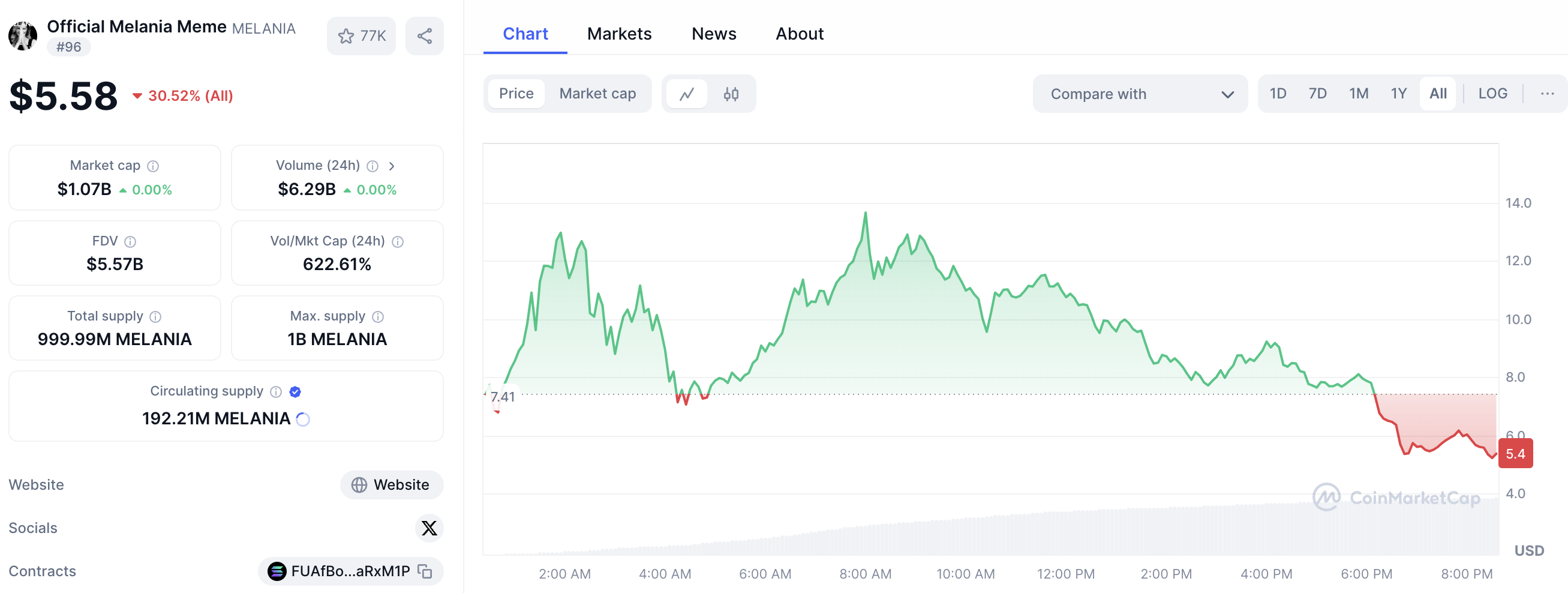Select line chart style icon

[x=687, y=94]
